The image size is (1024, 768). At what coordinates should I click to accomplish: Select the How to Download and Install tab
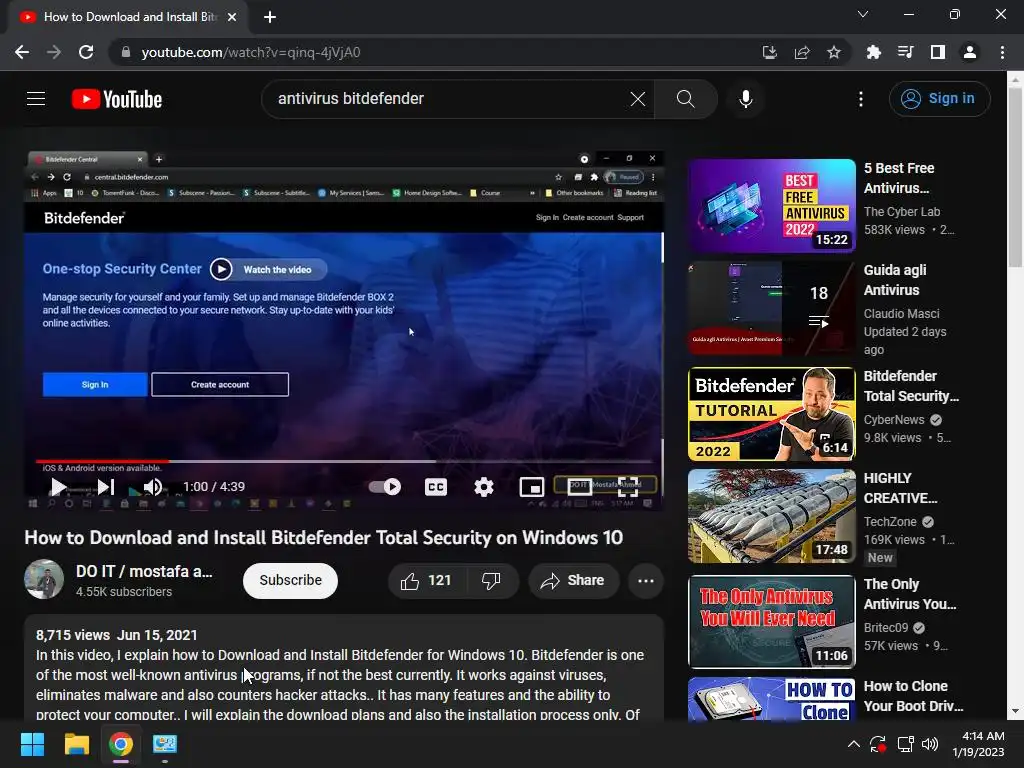[x=129, y=17]
